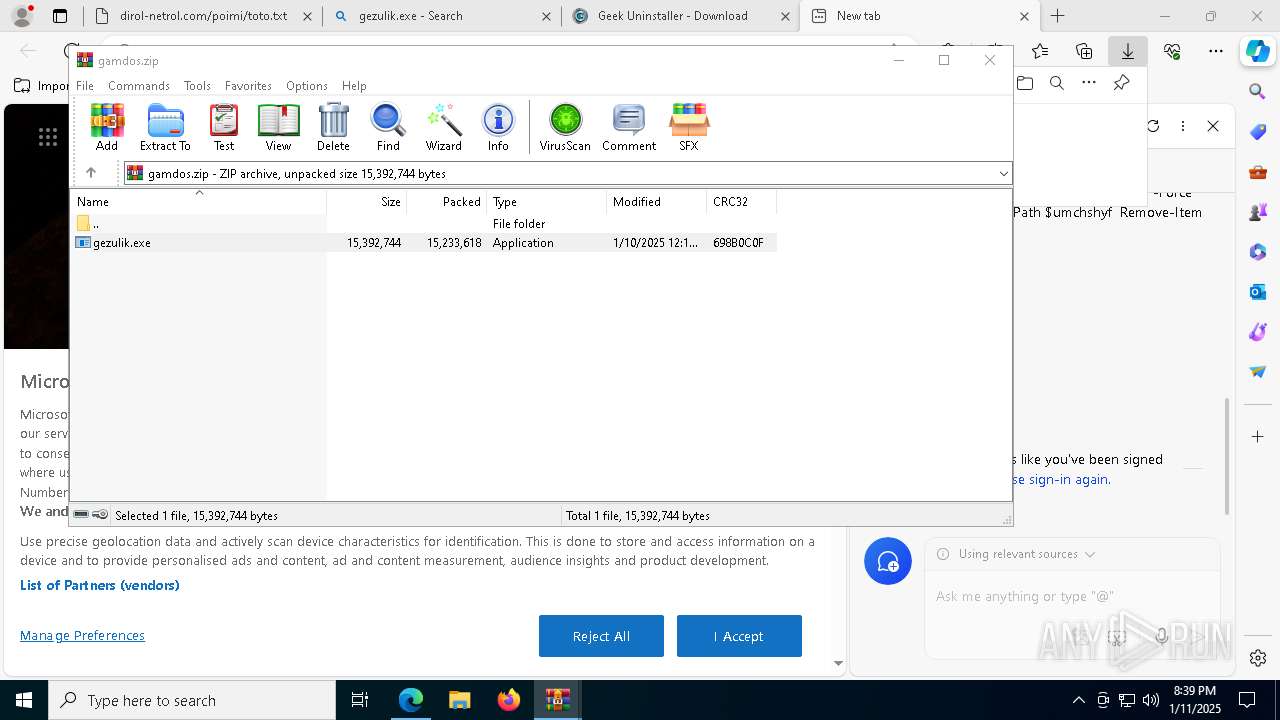
Task: Open File Explorer from the taskbar
Action: 459,700
